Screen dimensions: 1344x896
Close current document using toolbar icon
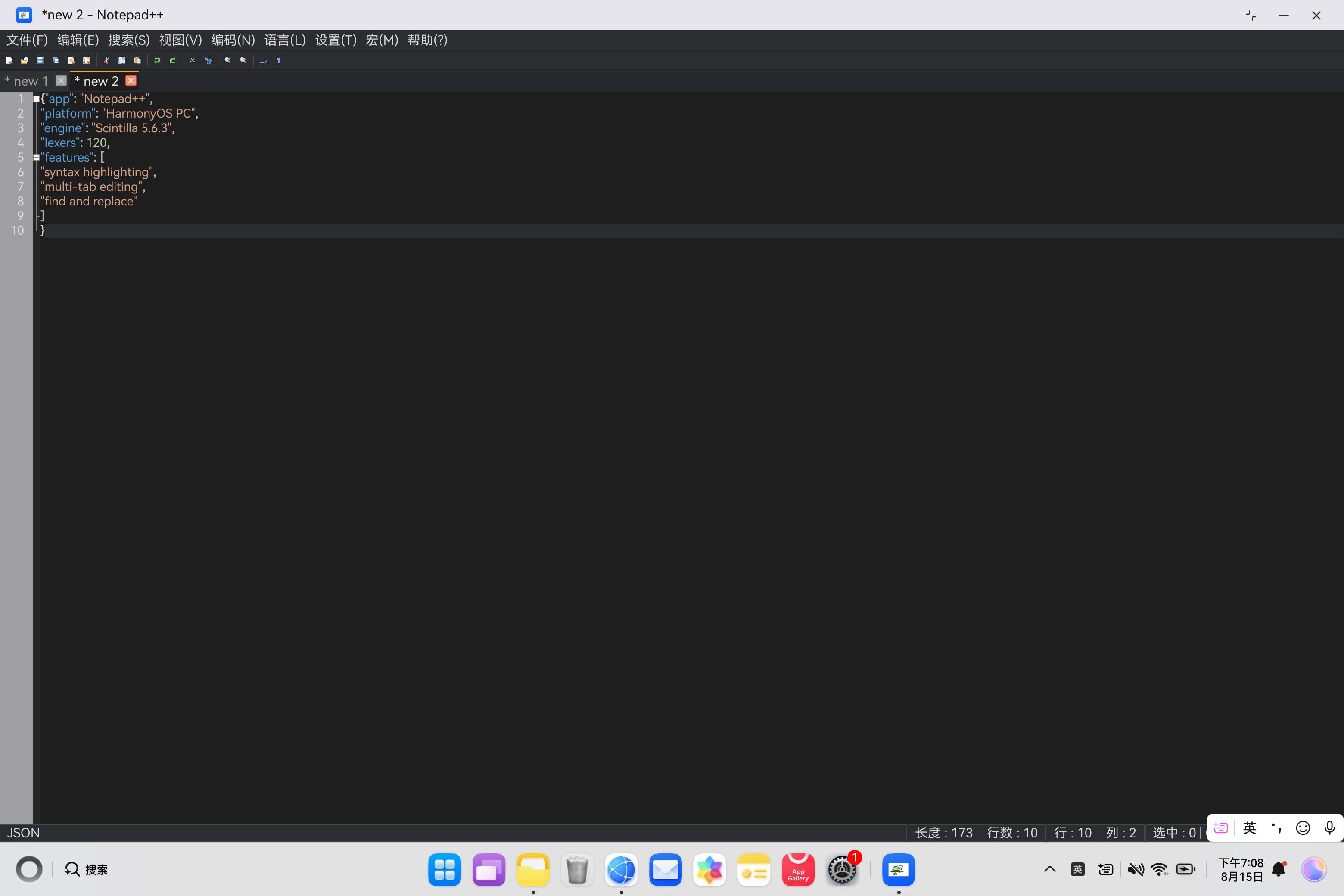[71, 60]
